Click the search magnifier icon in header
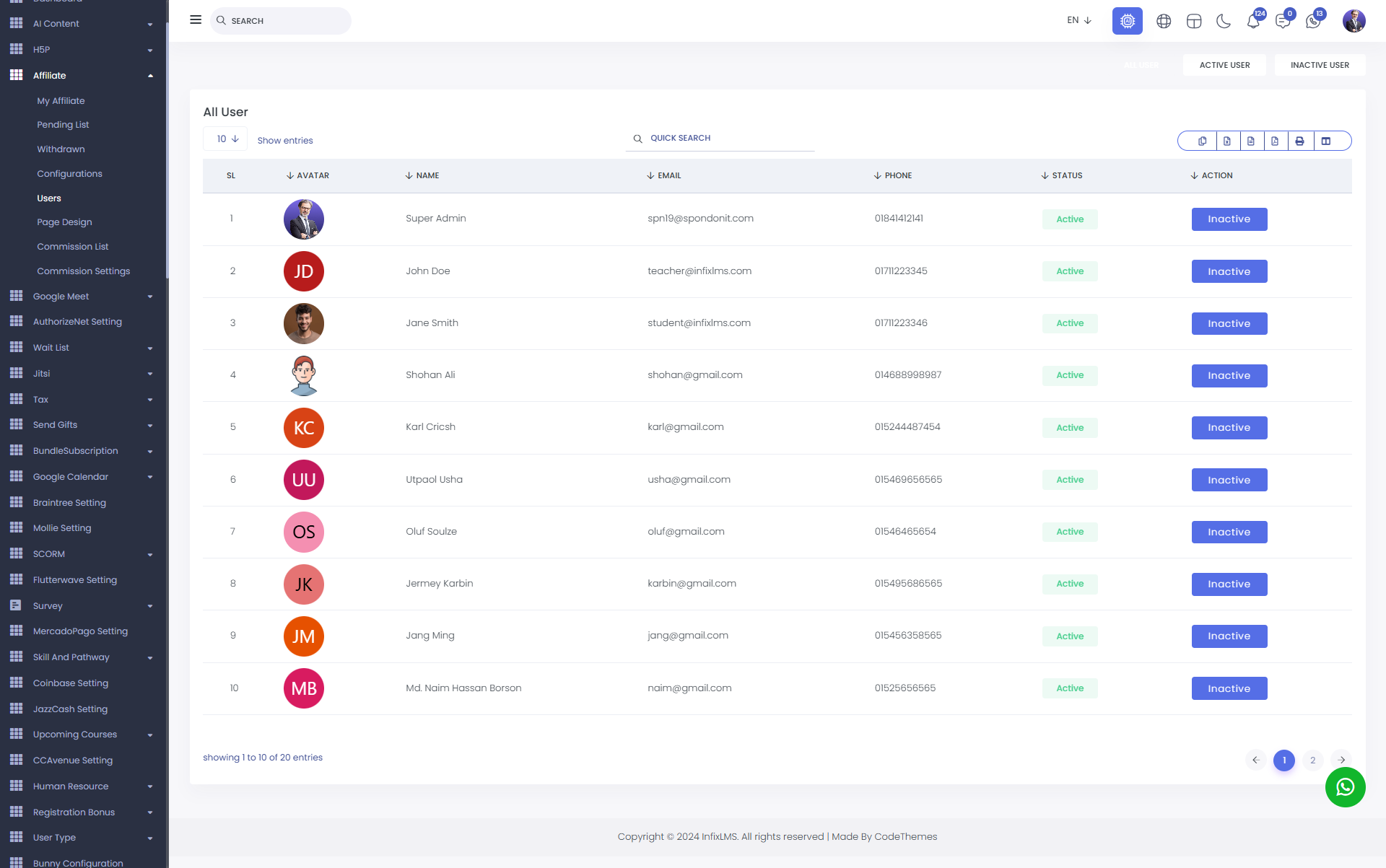This screenshot has width=1386, height=868. tap(221, 21)
